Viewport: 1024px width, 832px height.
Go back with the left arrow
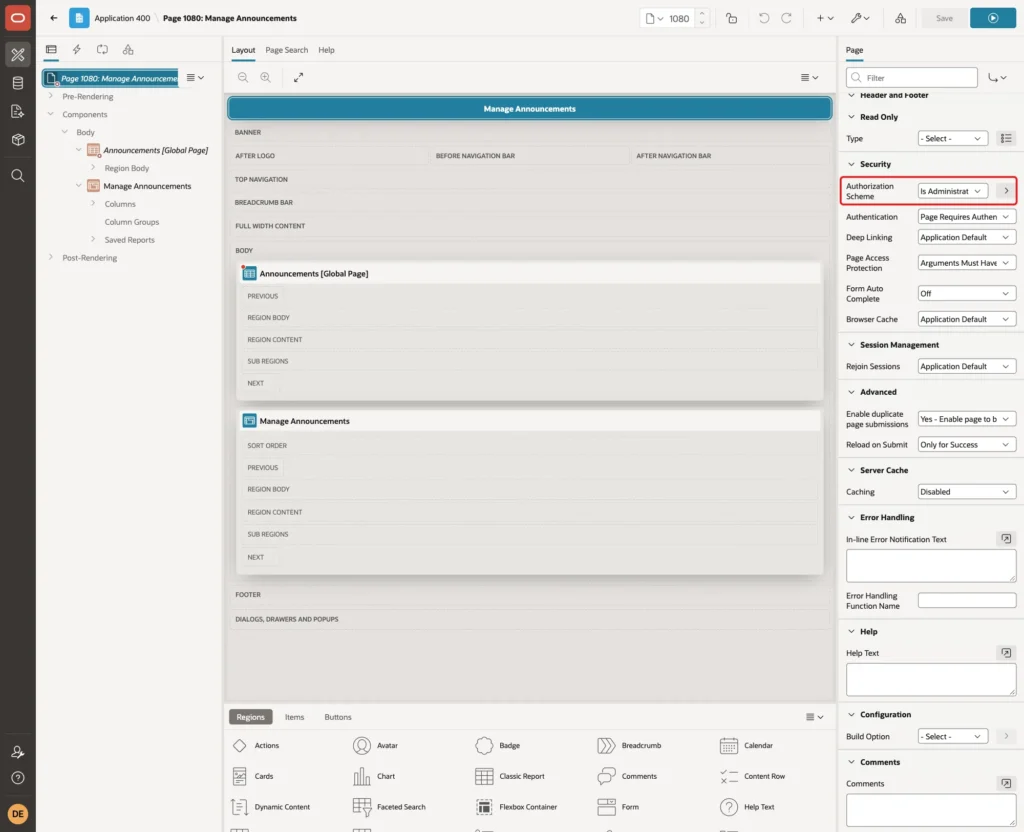click(54, 18)
